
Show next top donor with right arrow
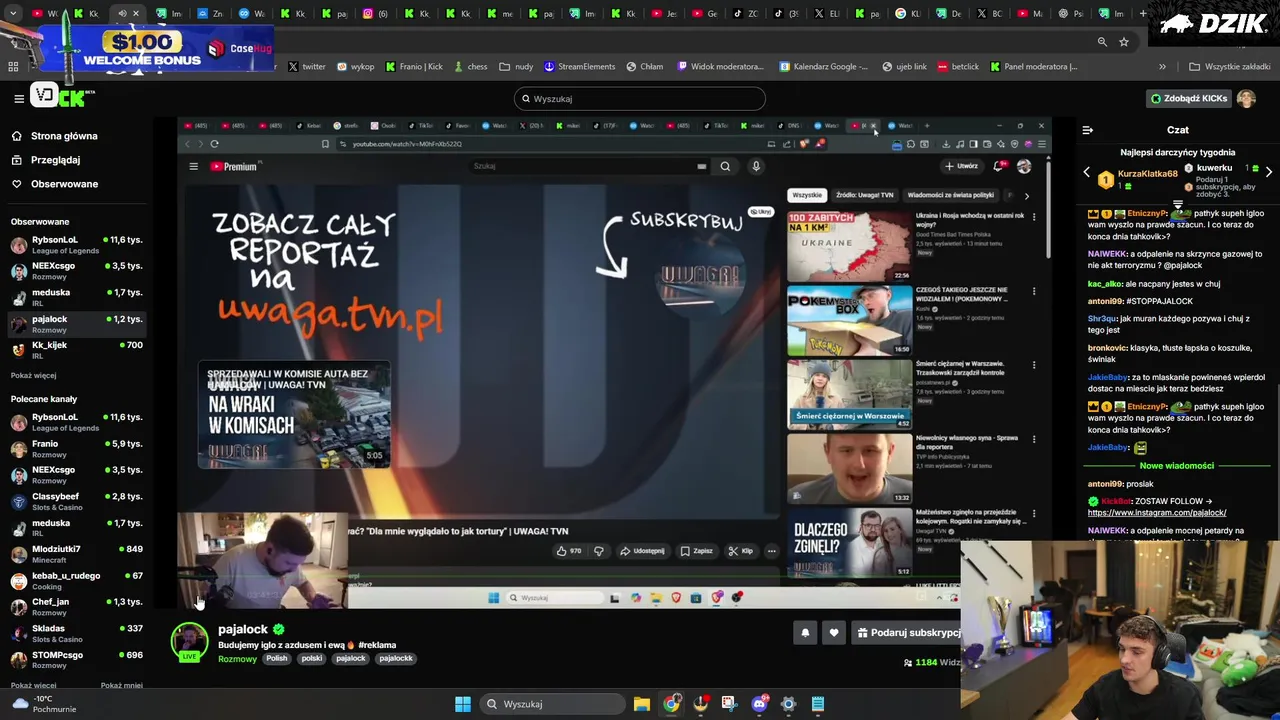tap(1269, 172)
